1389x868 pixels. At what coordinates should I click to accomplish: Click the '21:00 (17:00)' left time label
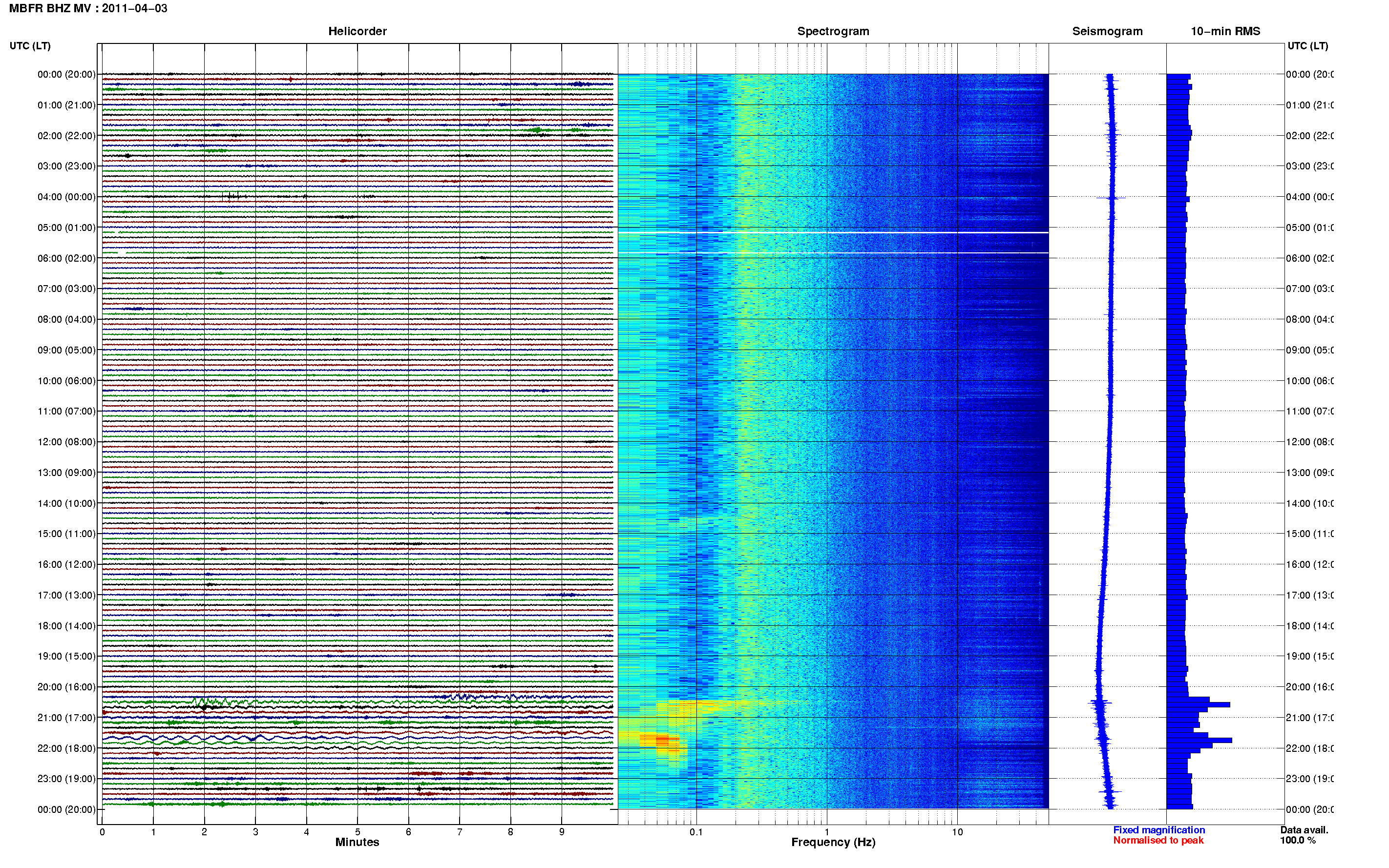pyautogui.click(x=66, y=718)
